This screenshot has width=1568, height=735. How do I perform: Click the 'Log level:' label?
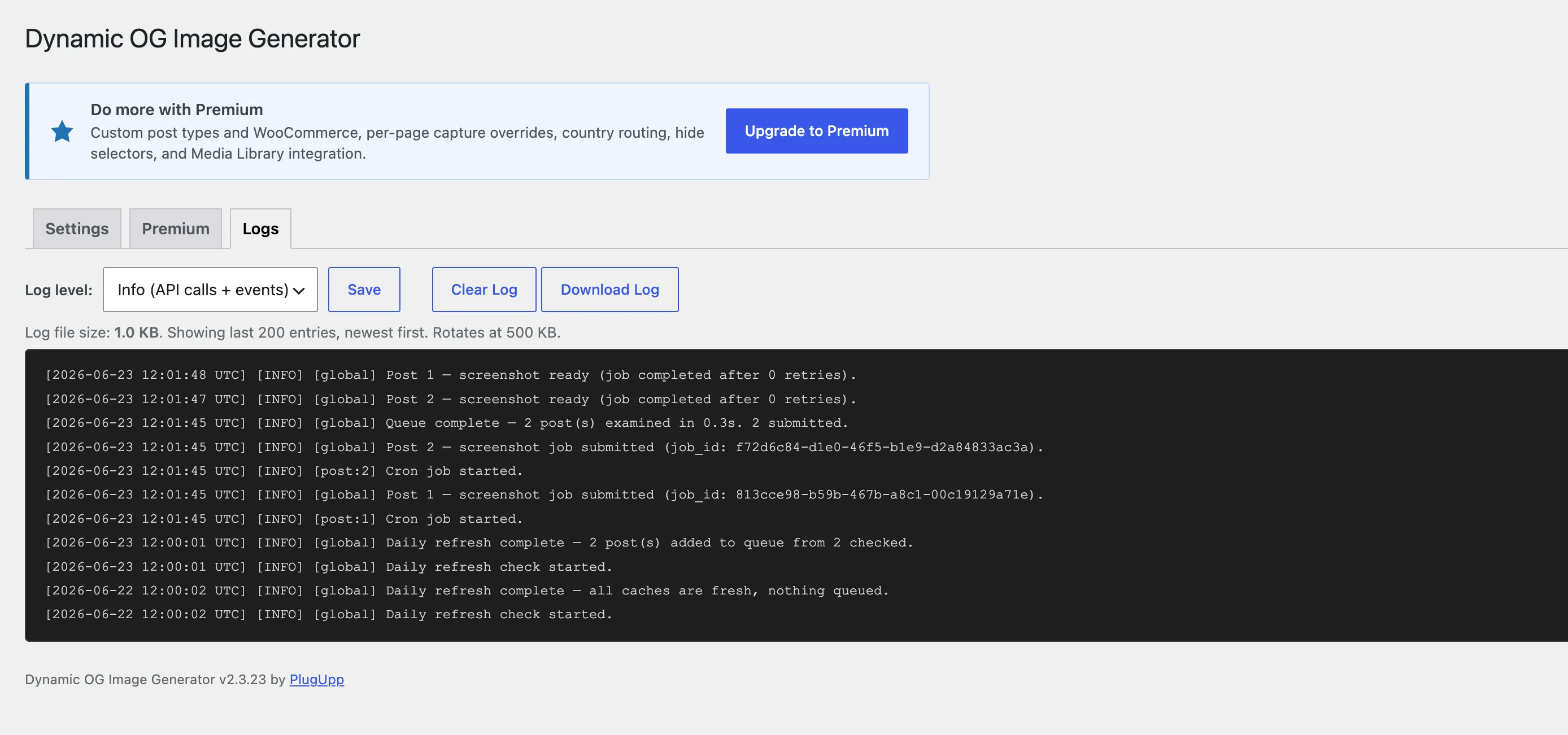pos(58,290)
